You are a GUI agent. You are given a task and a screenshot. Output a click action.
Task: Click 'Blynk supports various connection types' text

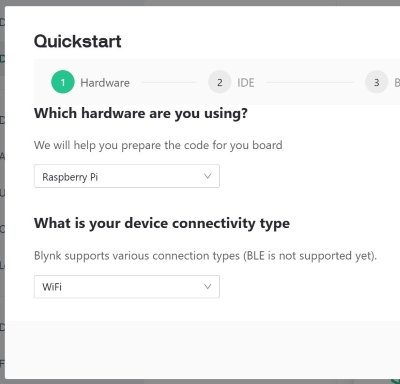[x=205, y=256]
